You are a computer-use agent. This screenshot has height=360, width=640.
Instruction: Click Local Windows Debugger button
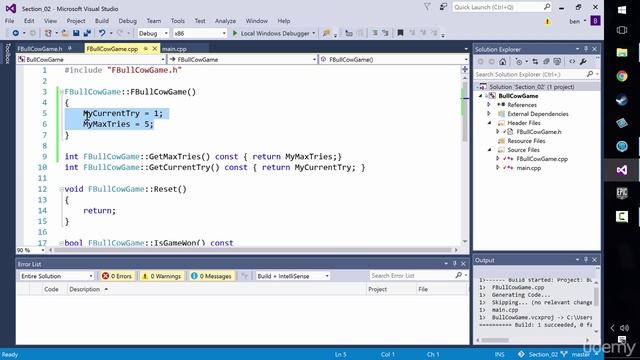274,33
